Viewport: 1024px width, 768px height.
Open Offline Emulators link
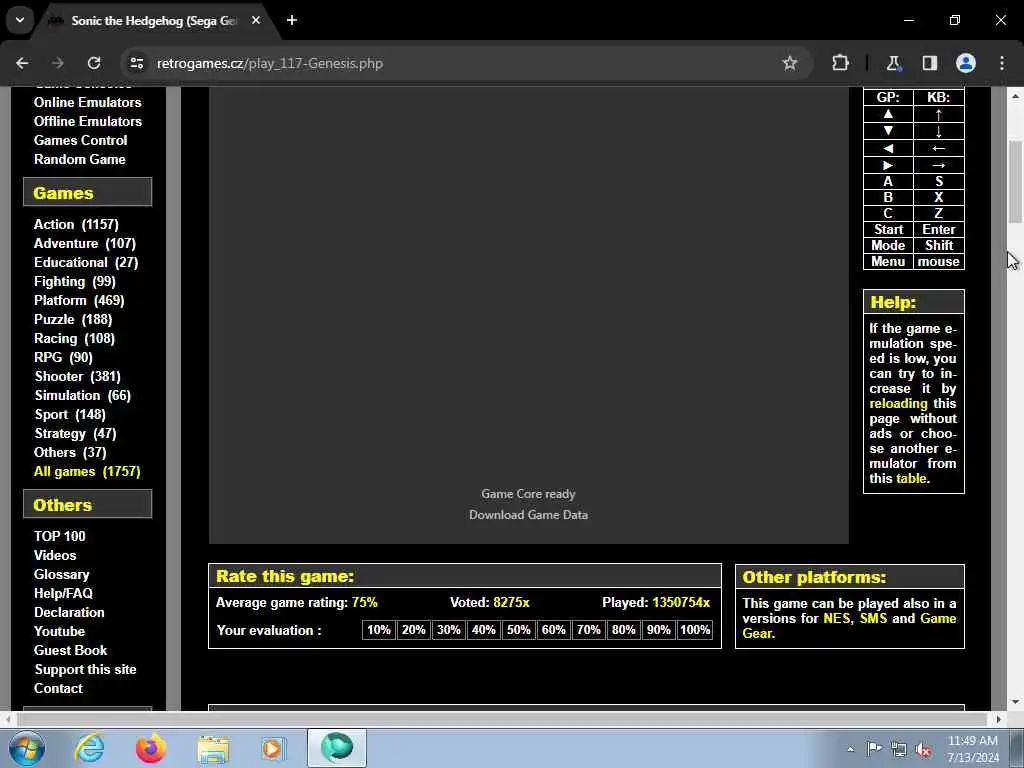click(88, 121)
